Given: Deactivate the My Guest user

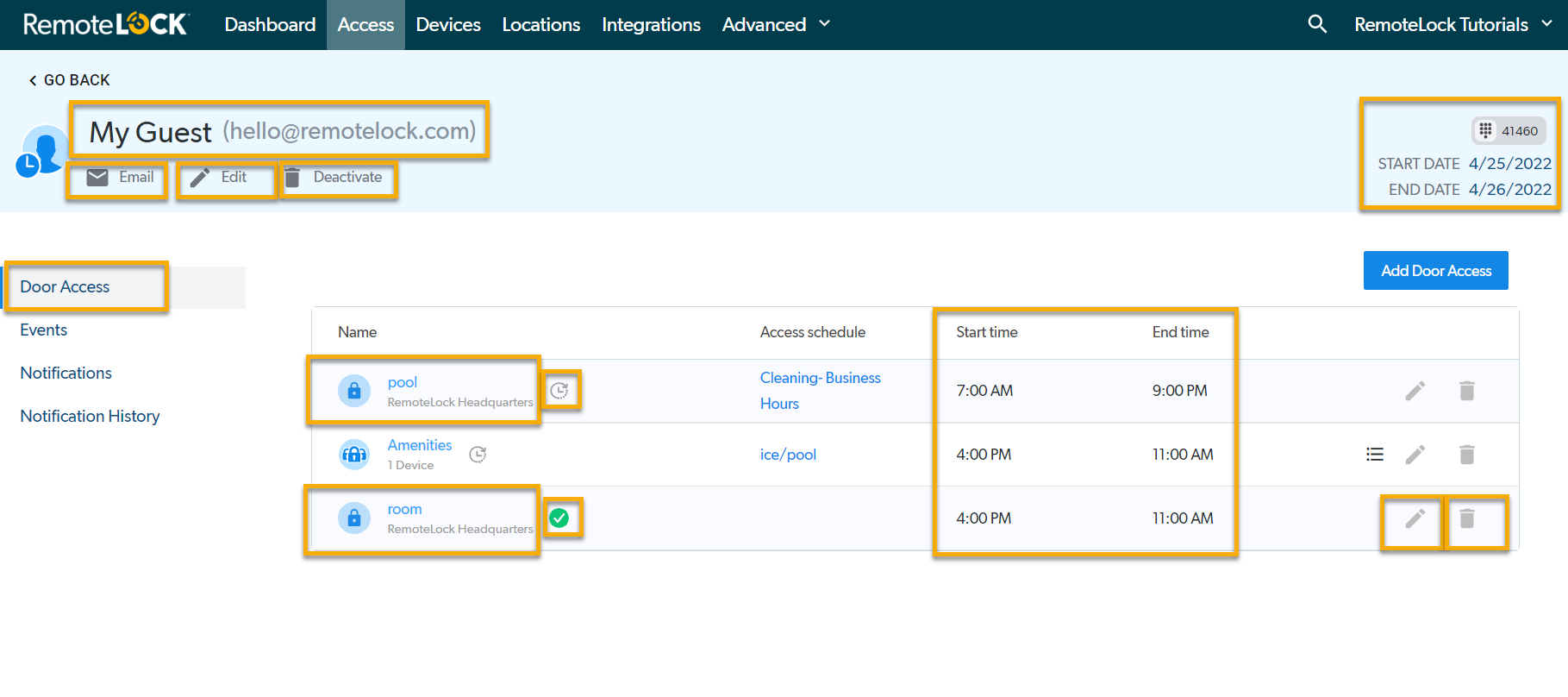Looking at the screenshot, I should pos(336,178).
